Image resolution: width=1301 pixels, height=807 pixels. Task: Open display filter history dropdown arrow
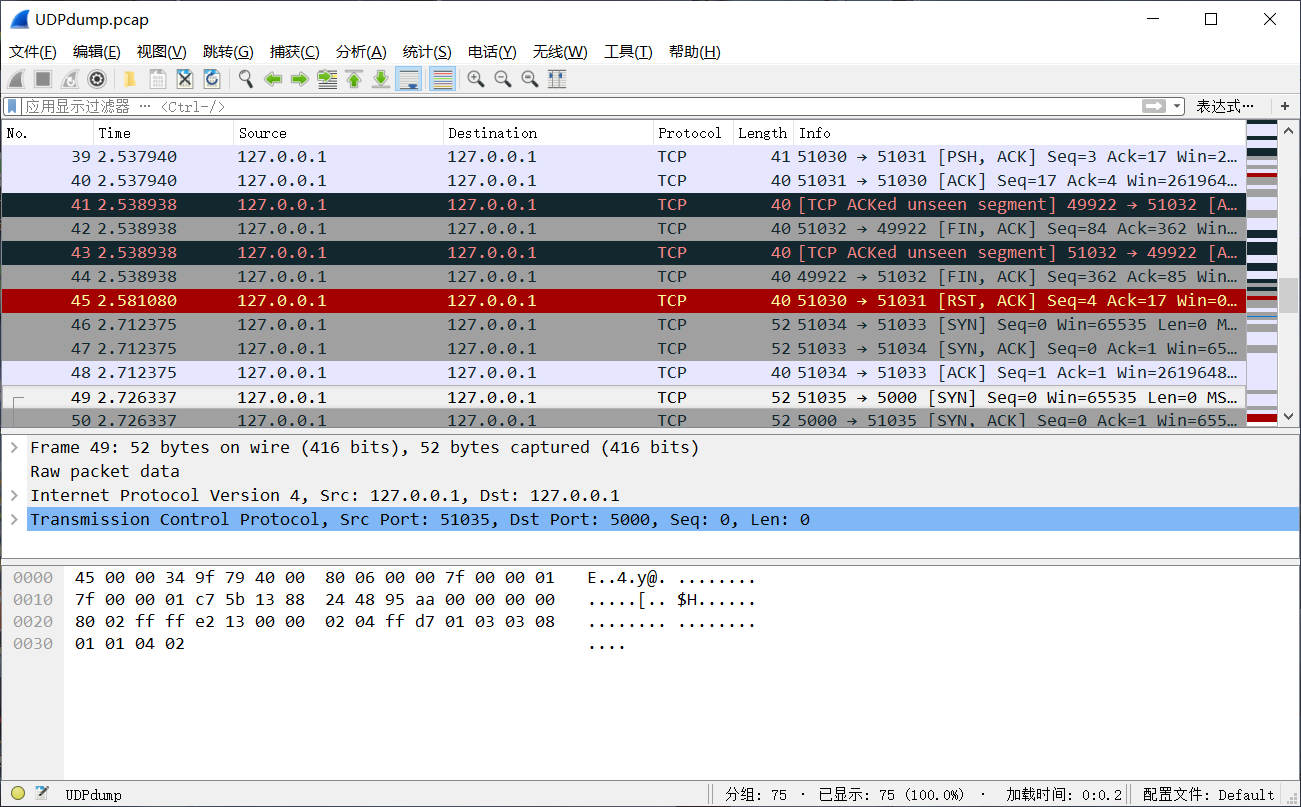[1177, 106]
